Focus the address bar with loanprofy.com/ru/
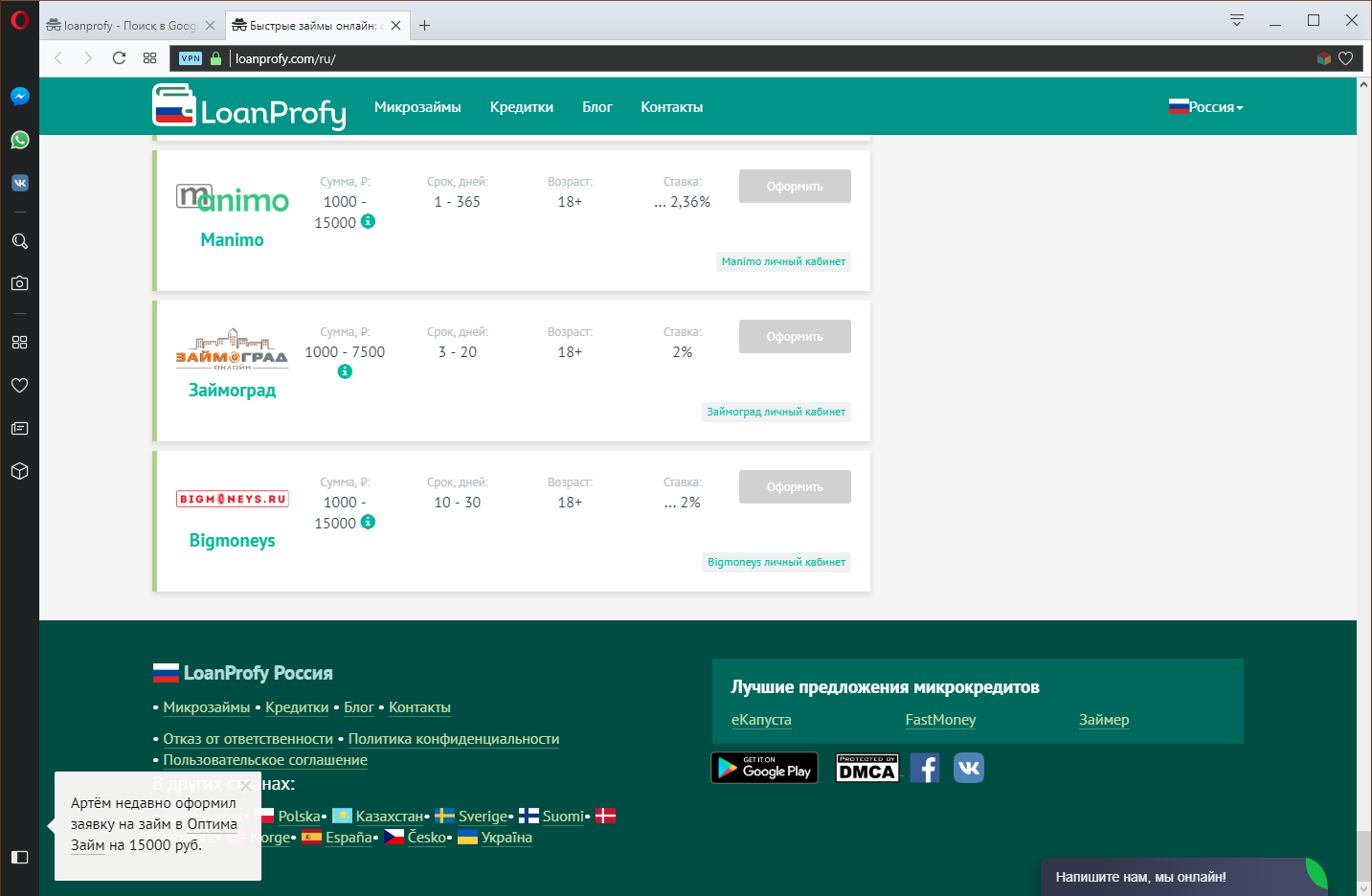 [766, 58]
